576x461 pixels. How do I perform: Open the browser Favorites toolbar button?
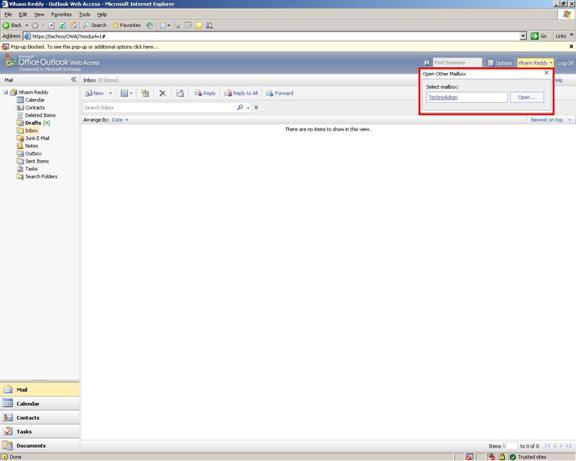pyautogui.click(x=127, y=25)
